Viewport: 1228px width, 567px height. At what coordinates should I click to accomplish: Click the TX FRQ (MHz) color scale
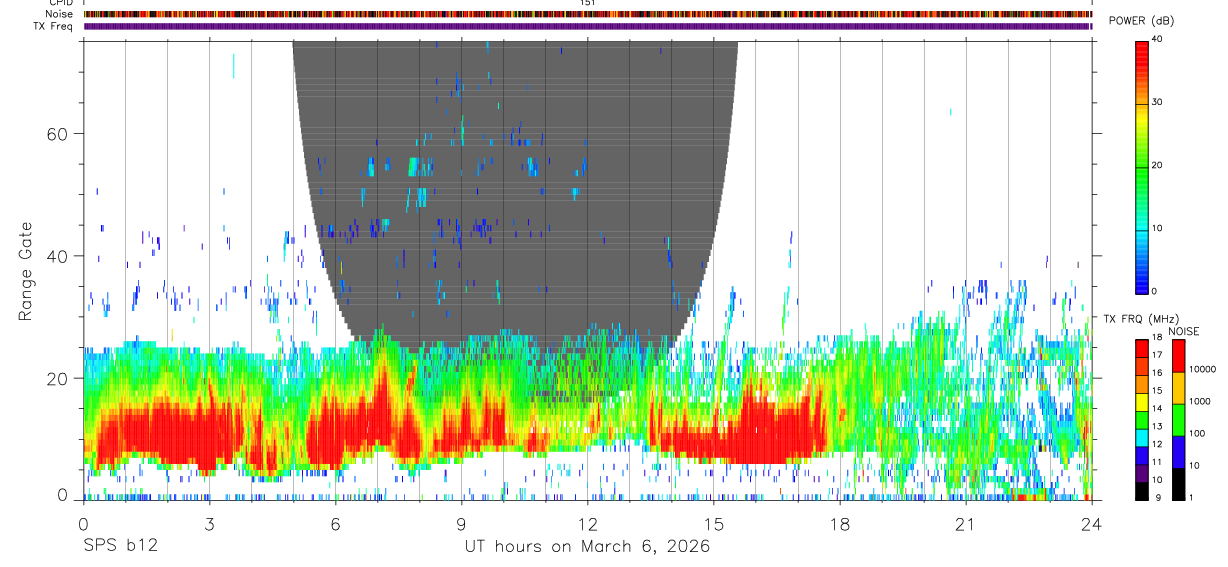coord(1141,419)
